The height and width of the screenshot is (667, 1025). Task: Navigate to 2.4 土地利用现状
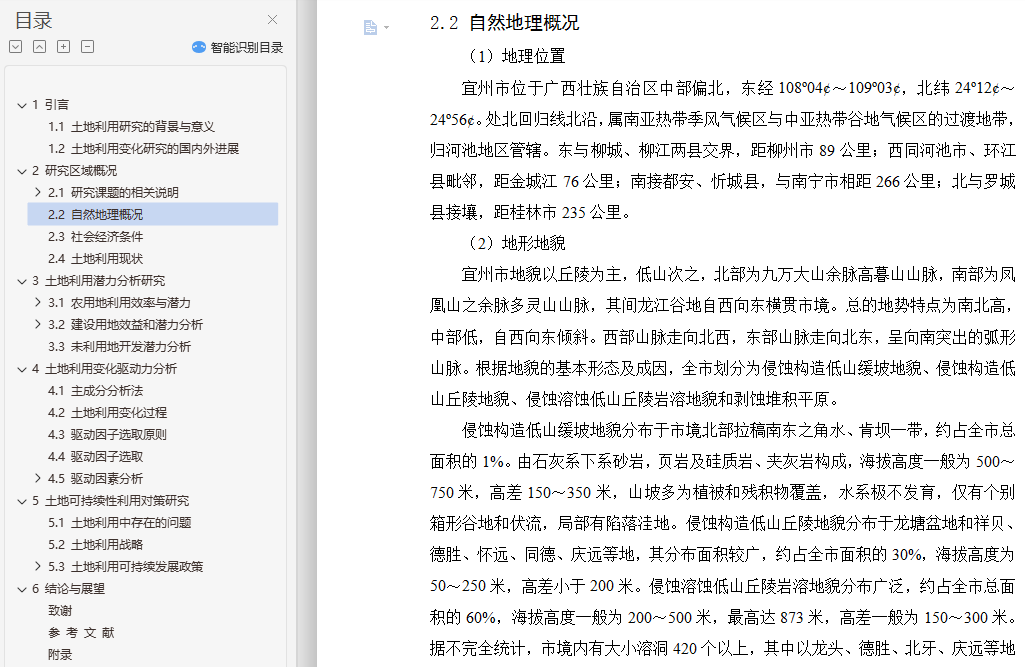pyautogui.click(x=95, y=258)
